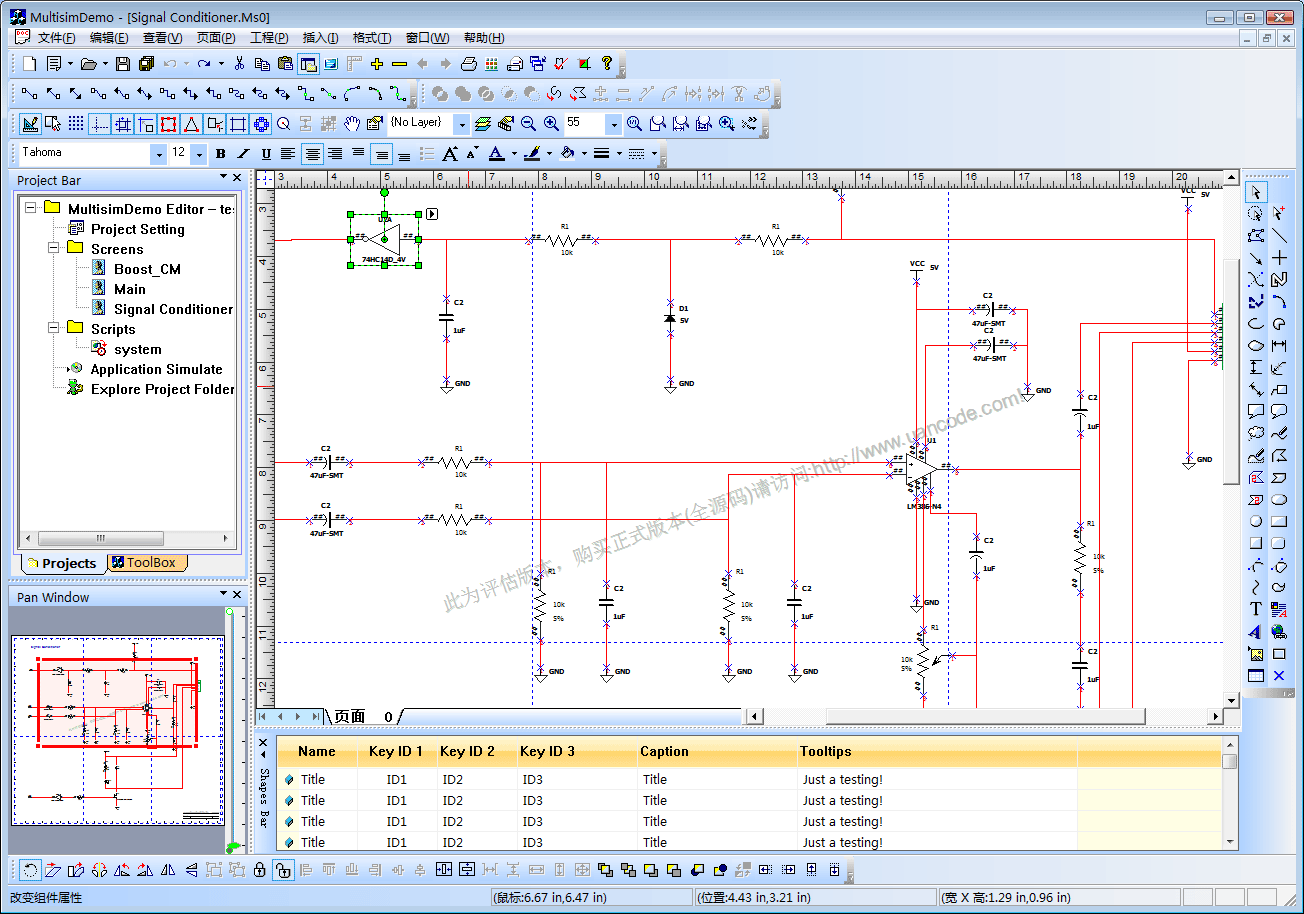Select Signal Conditioner in the project tree
Screen dimensions: 1304x914
[173, 309]
